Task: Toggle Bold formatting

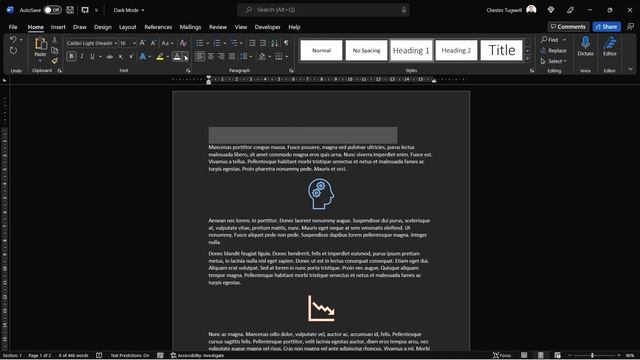Action: coord(71,56)
